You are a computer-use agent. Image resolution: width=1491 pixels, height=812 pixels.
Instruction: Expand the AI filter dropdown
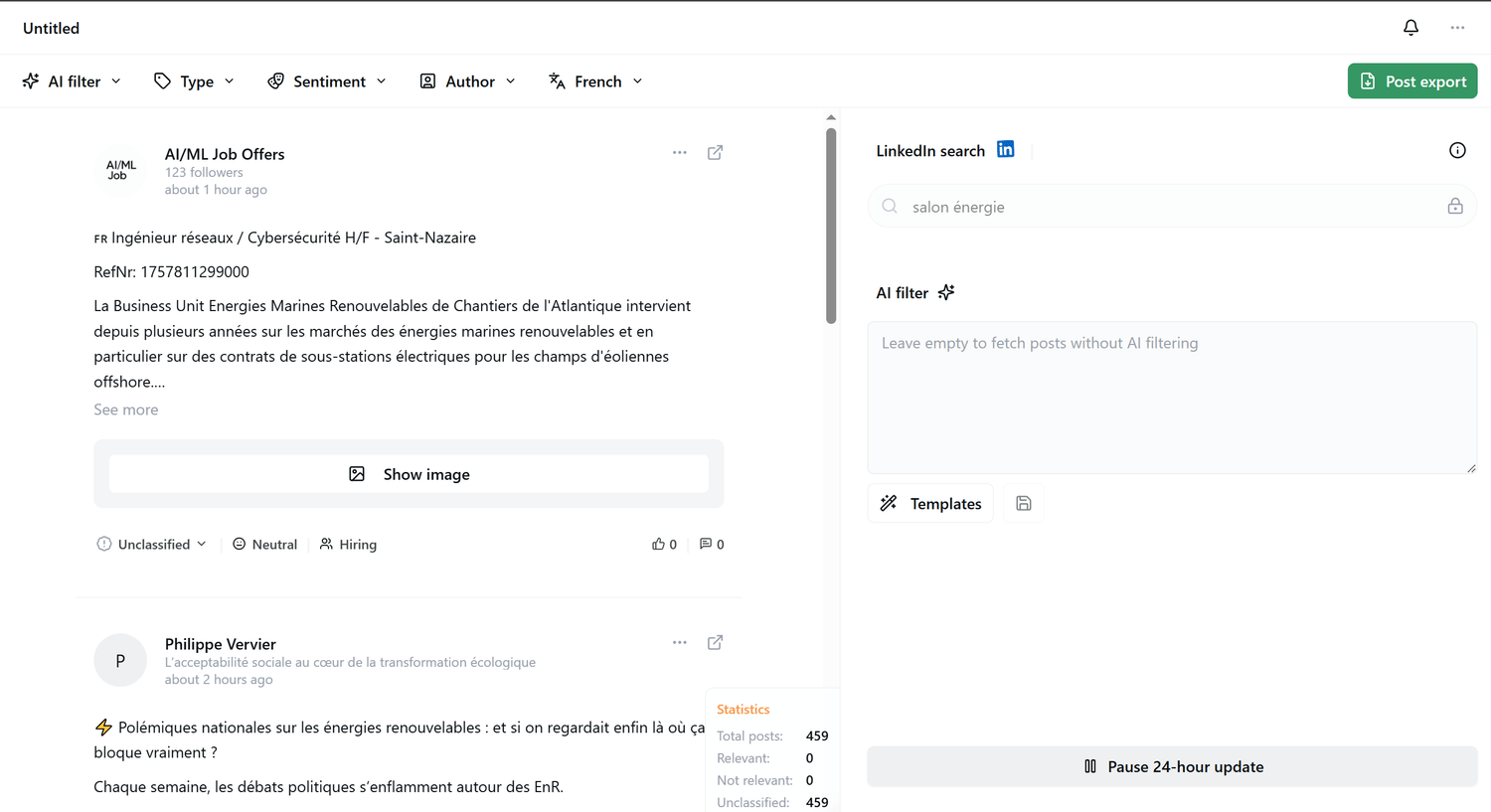pyautogui.click(x=73, y=81)
